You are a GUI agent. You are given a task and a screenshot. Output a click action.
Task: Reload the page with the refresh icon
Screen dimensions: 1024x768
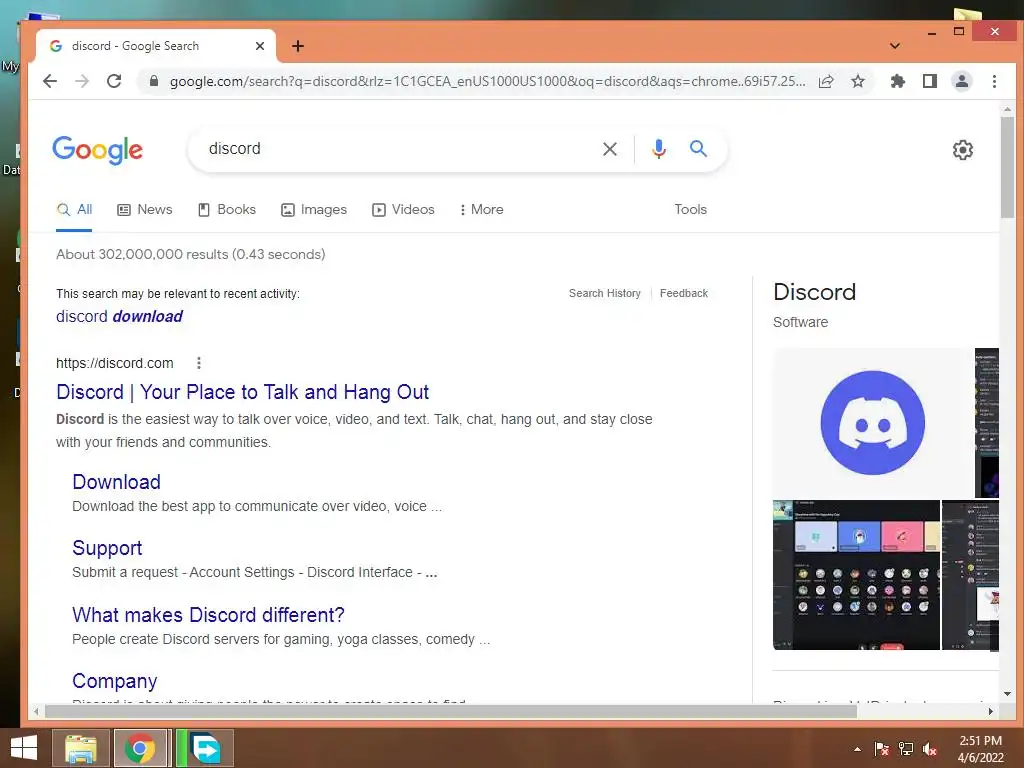point(114,81)
